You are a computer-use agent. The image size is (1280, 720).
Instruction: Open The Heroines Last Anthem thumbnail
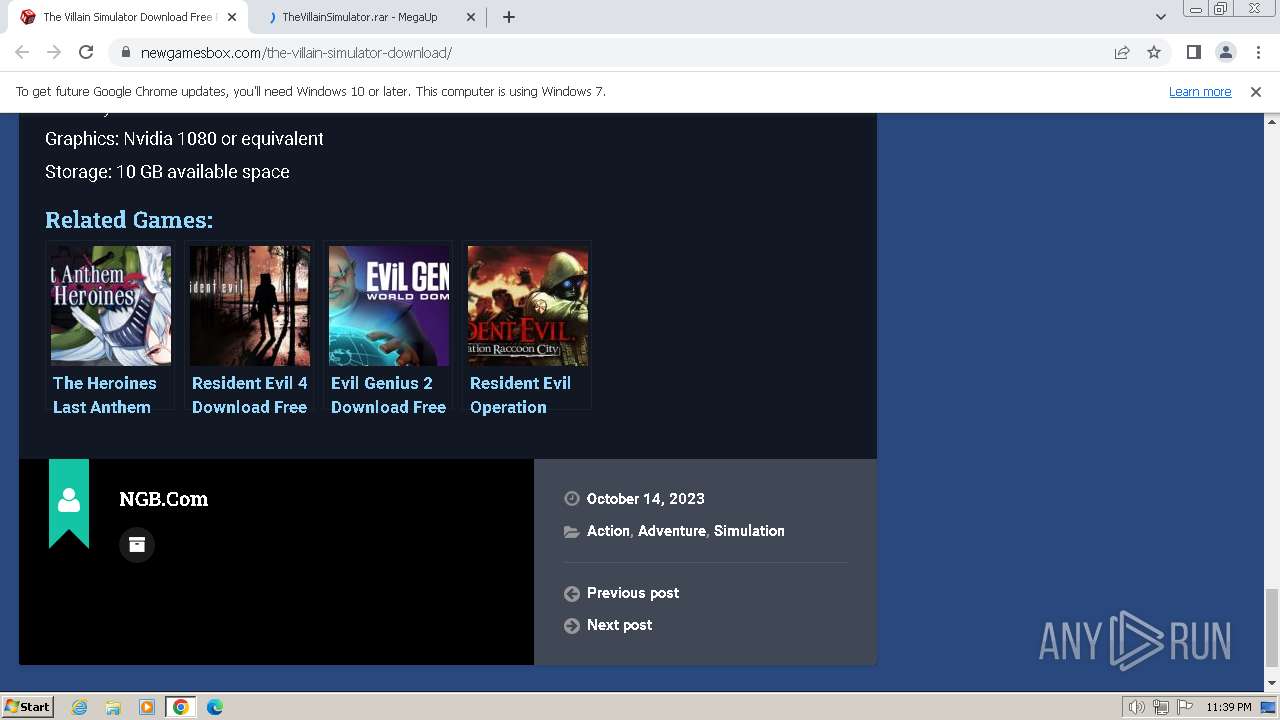[111, 306]
